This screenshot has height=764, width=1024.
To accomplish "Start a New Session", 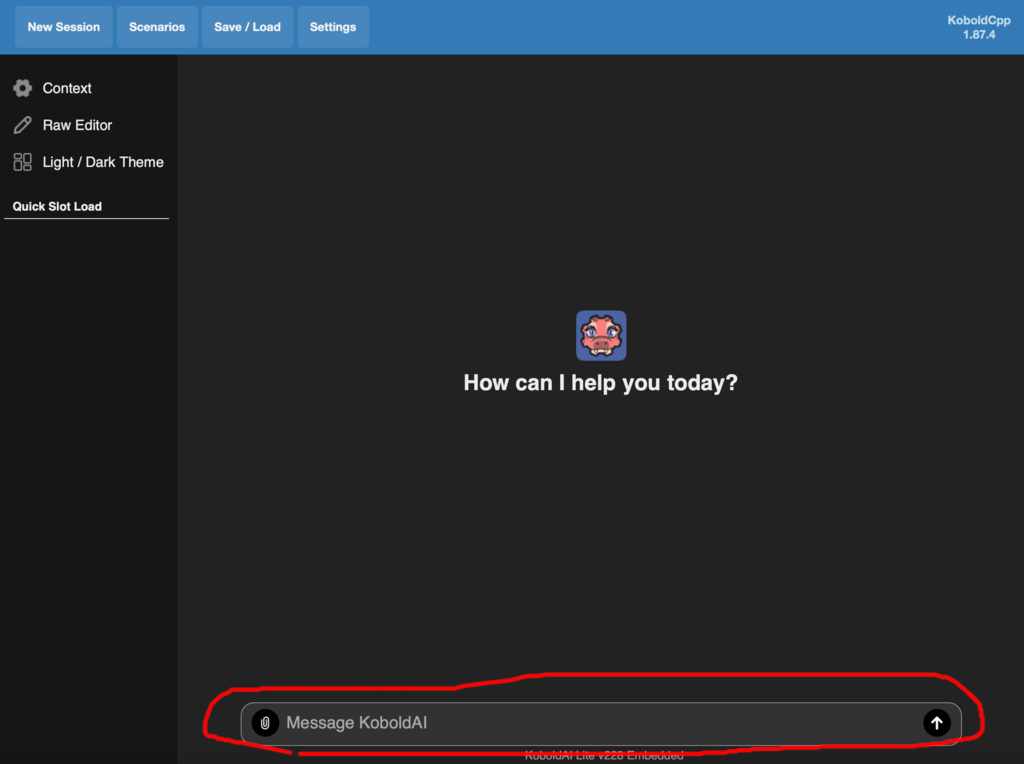I will point(63,27).
